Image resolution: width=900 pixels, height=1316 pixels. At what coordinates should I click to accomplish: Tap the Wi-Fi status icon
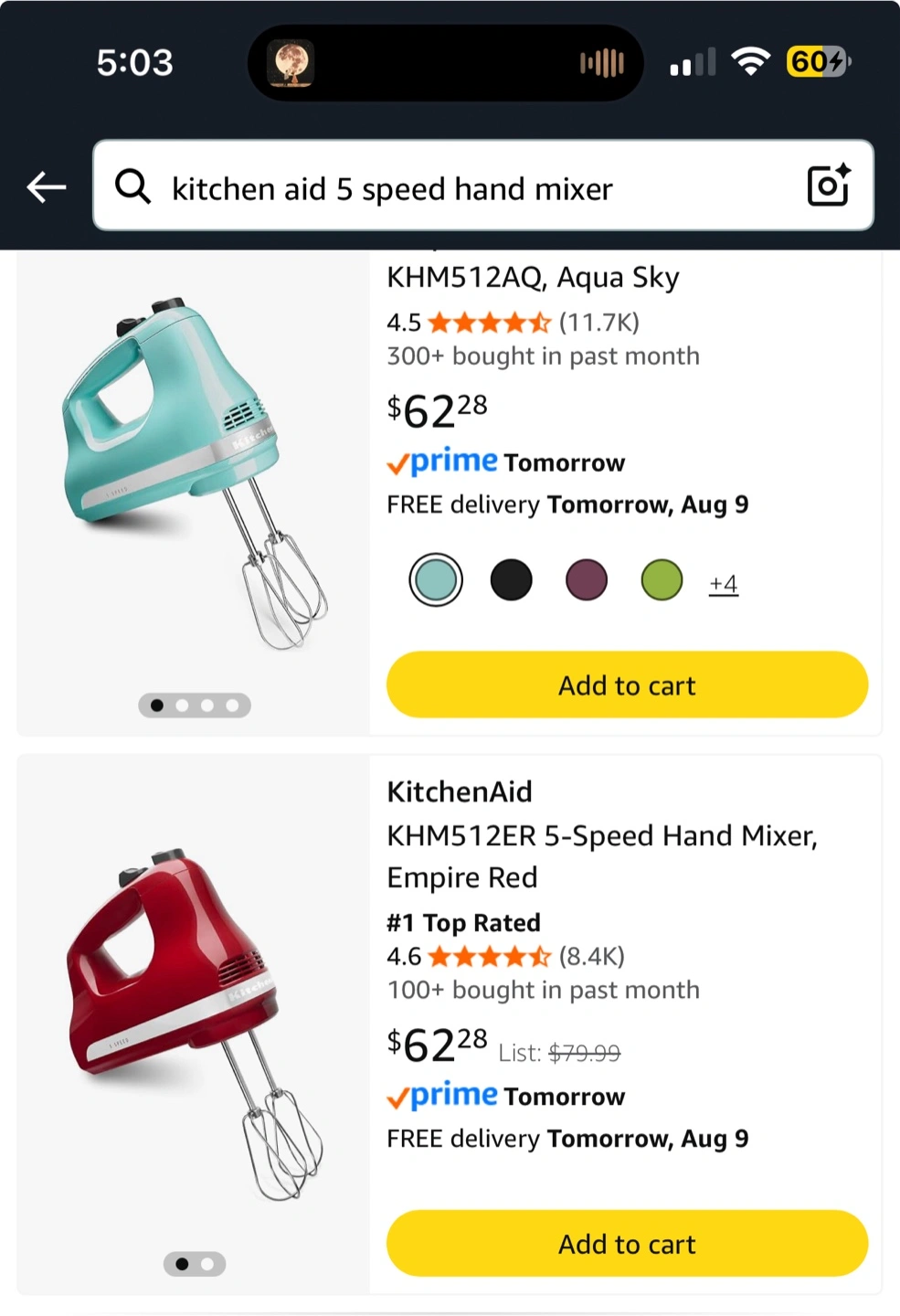click(x=750, y=62)
